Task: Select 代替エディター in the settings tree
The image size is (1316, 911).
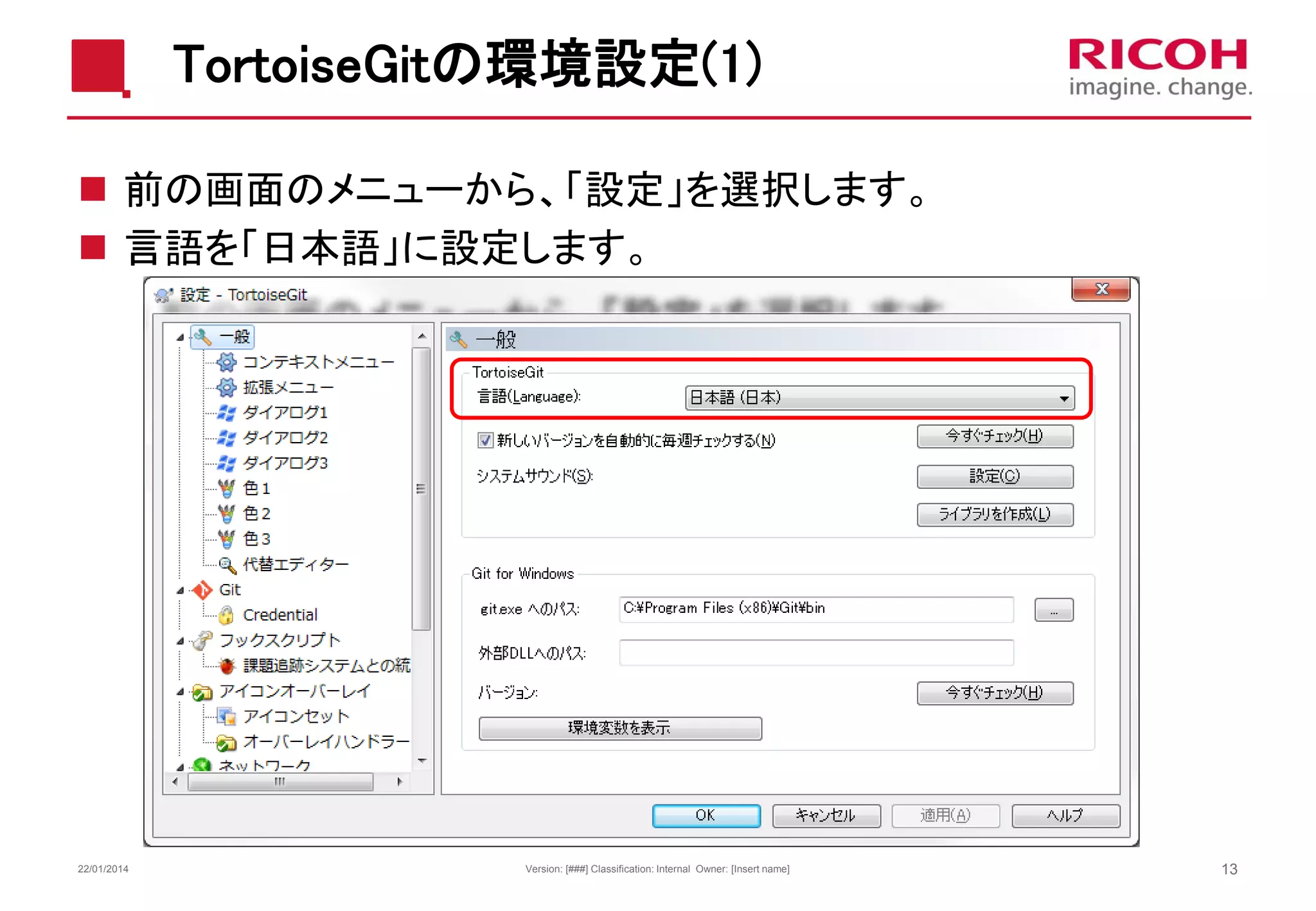Action: 296,564
